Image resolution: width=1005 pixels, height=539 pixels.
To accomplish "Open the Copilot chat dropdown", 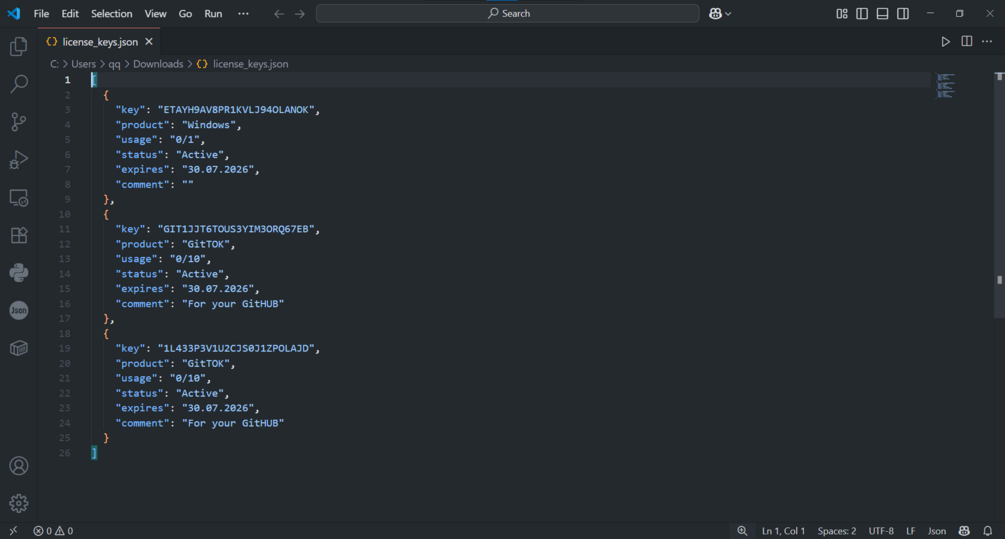I will (x=720, y=13).
